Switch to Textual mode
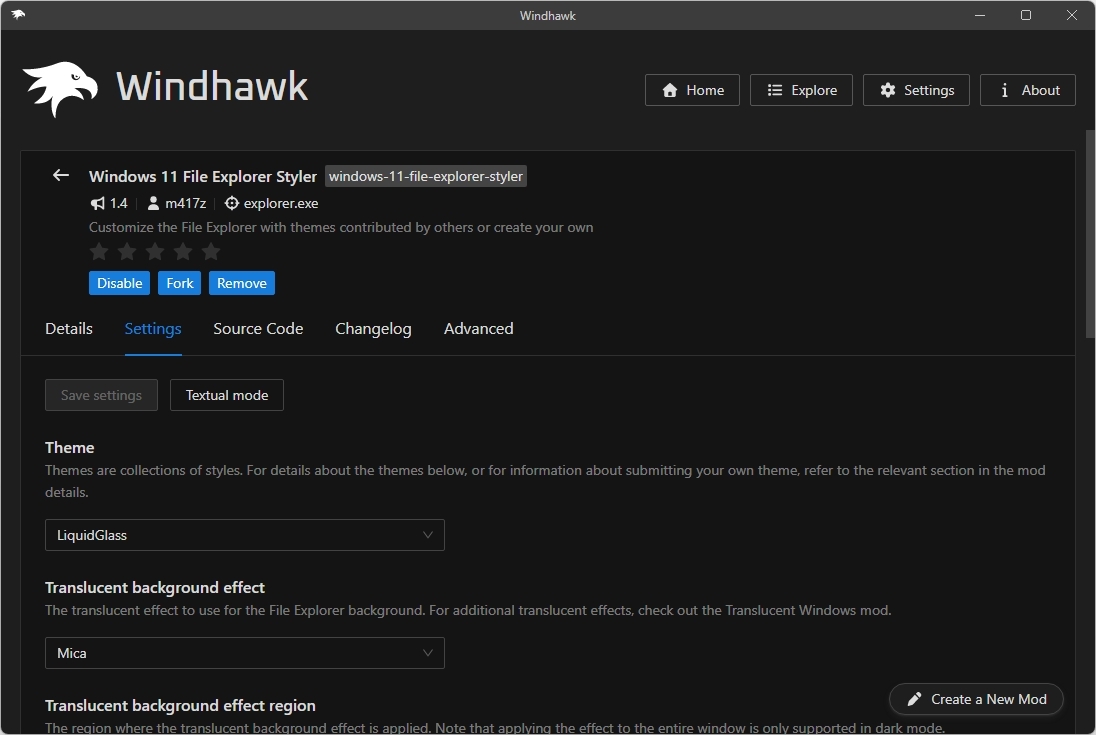 [x=226, y=395]
